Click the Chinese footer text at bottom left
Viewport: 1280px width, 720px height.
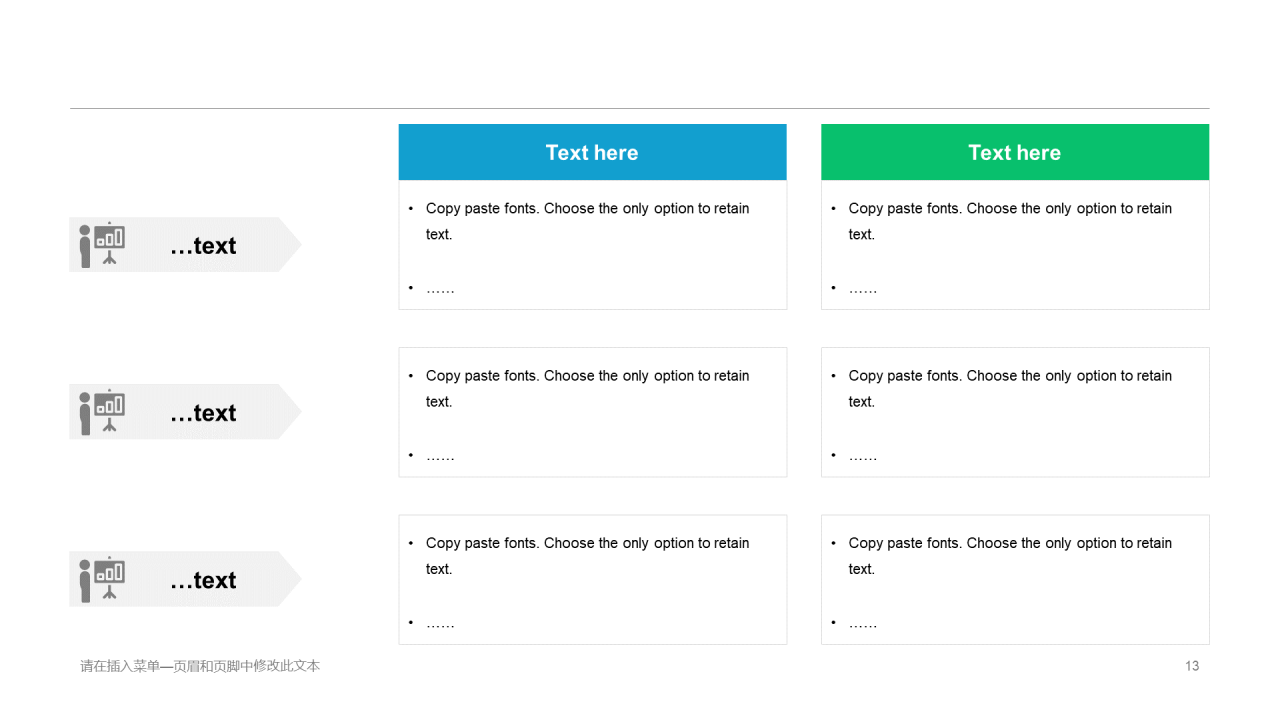click(x=200, y=666)
